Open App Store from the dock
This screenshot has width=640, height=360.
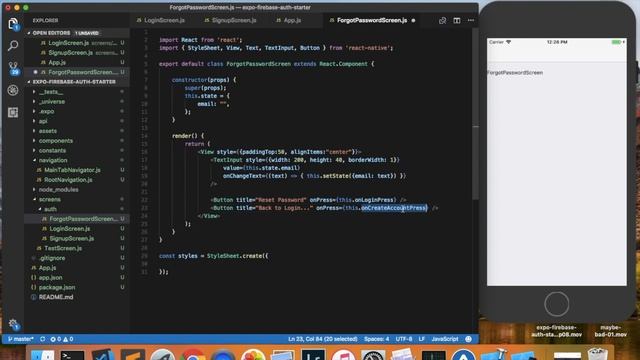[x=463, y=355]
